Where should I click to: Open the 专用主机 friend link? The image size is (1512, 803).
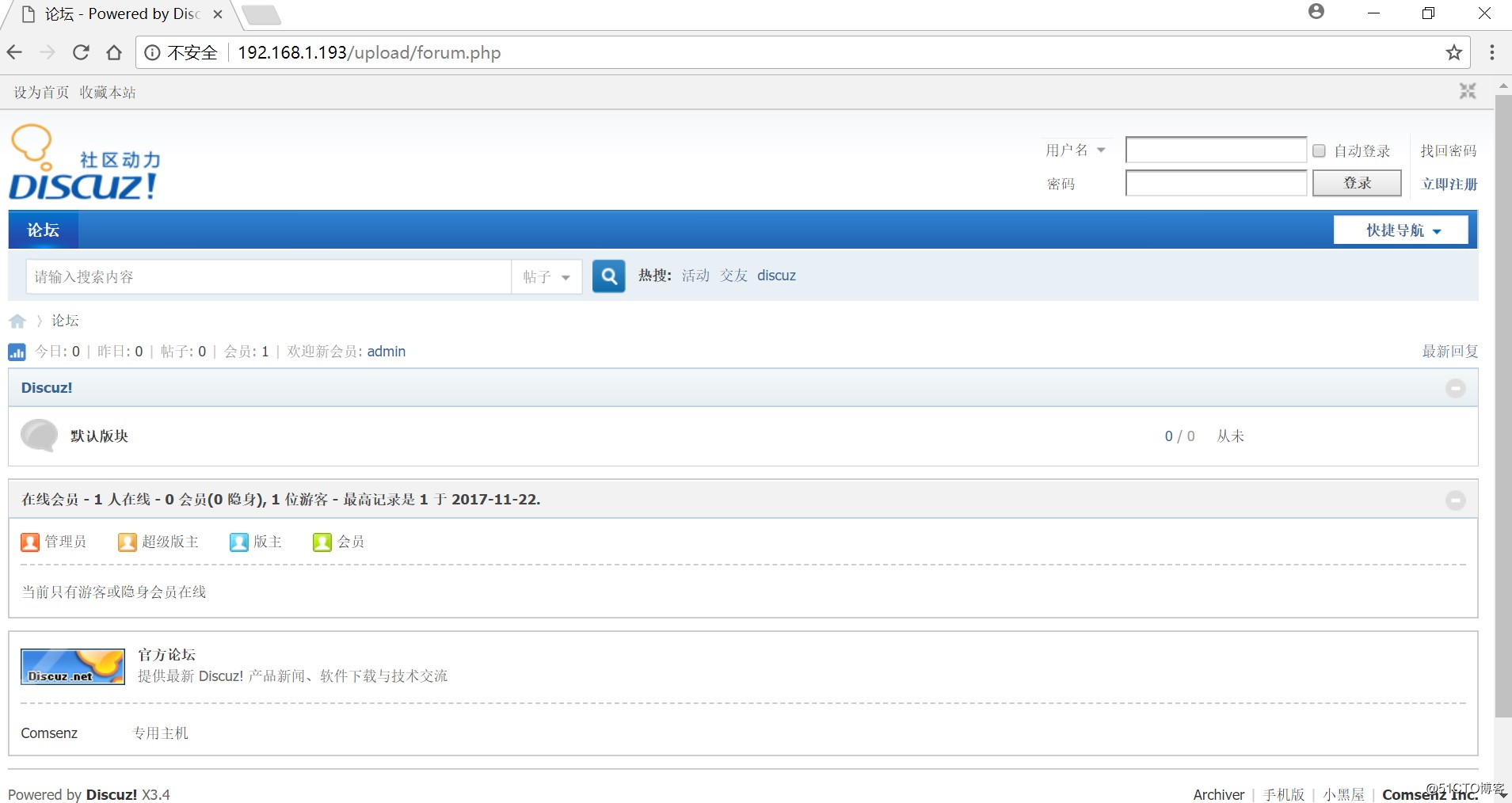point(160,733)
